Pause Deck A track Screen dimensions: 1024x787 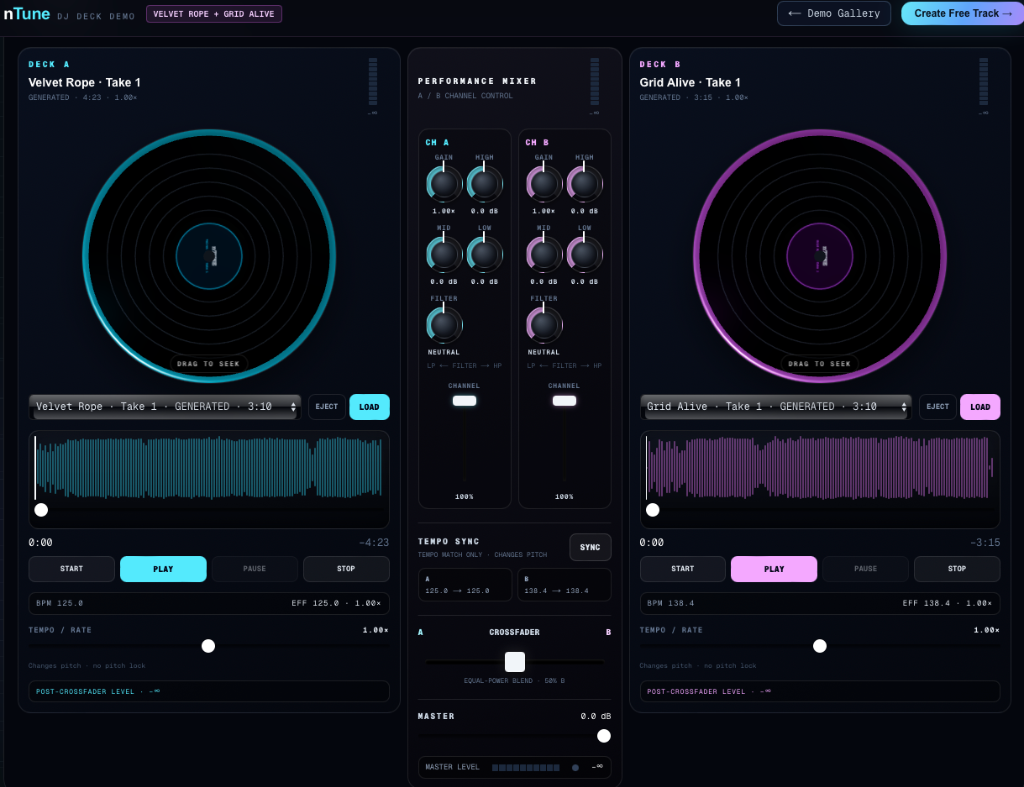[x=255, y=569]
